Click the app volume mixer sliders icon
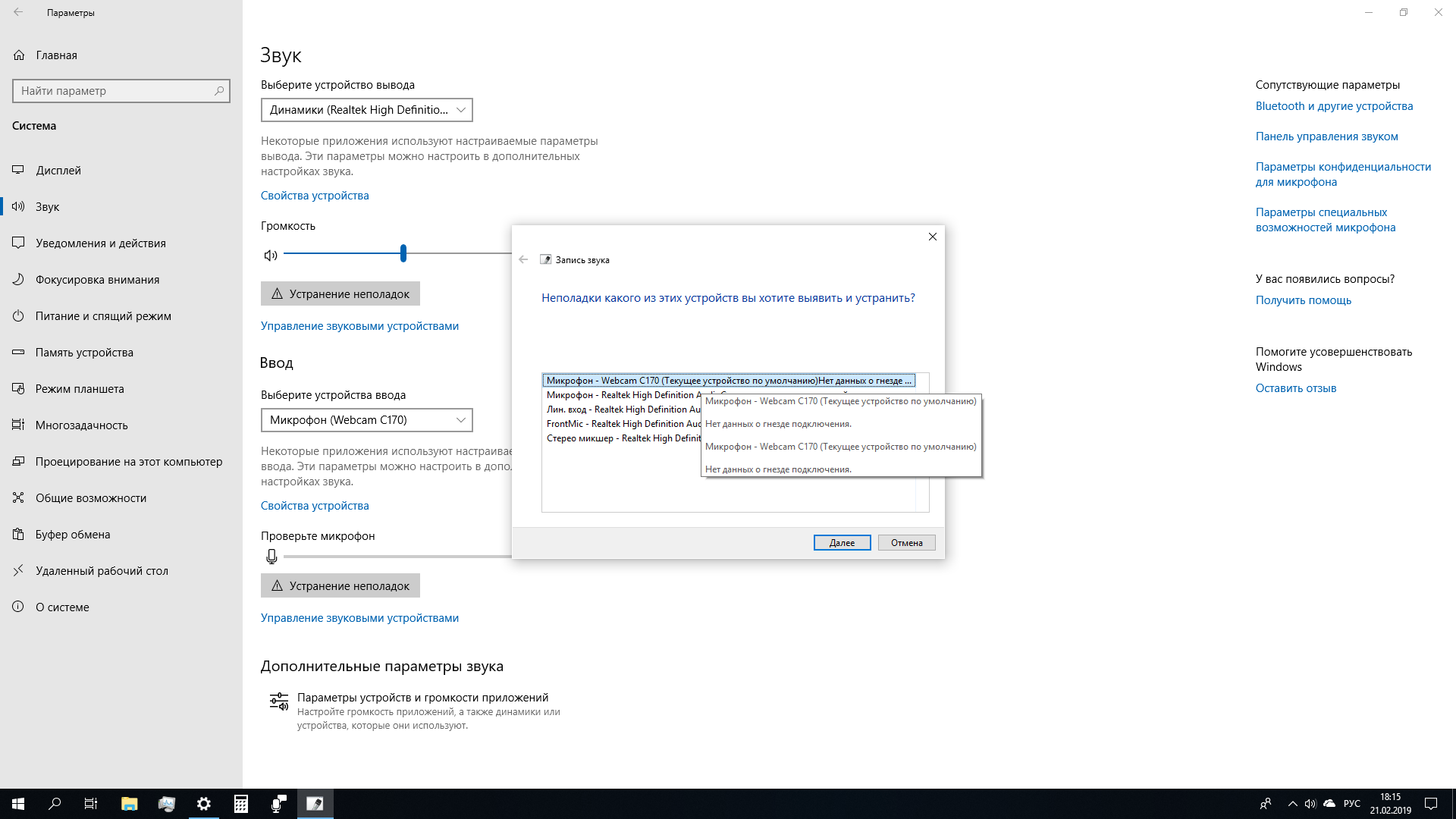1456x819 pixels. tap(279, 701)
